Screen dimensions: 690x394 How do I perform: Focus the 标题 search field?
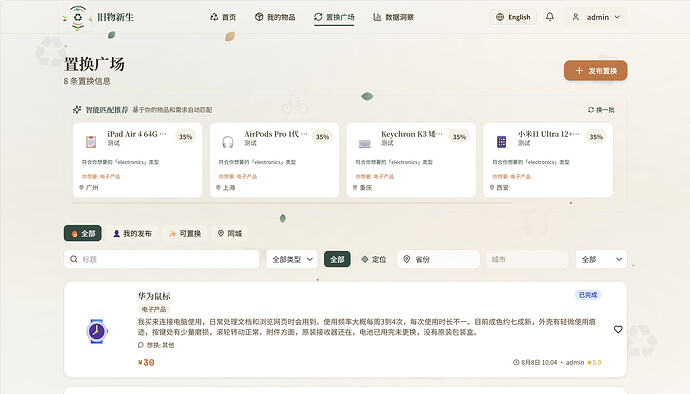[161, 259]
